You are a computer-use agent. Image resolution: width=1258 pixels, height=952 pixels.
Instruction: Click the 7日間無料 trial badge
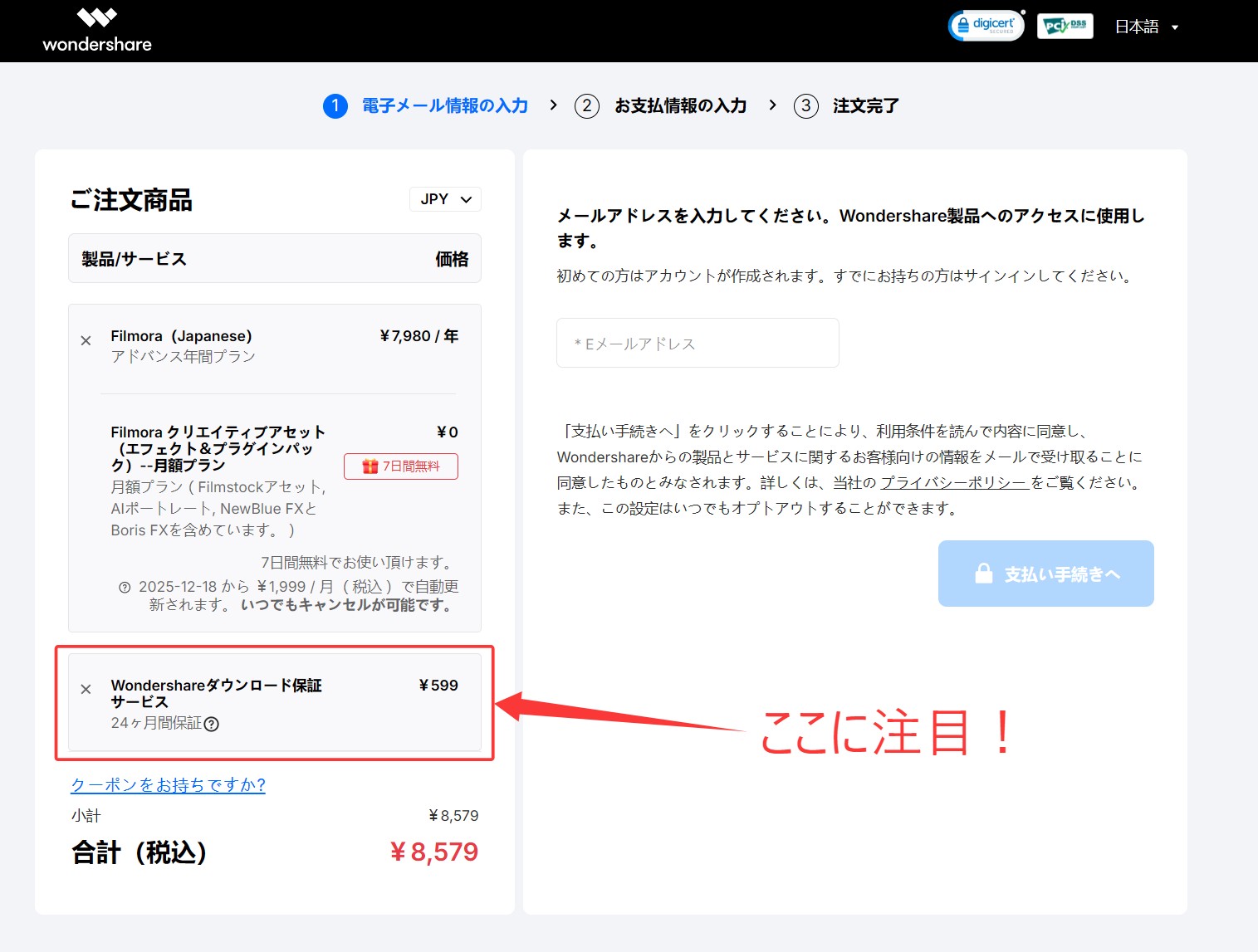[401, 466]
